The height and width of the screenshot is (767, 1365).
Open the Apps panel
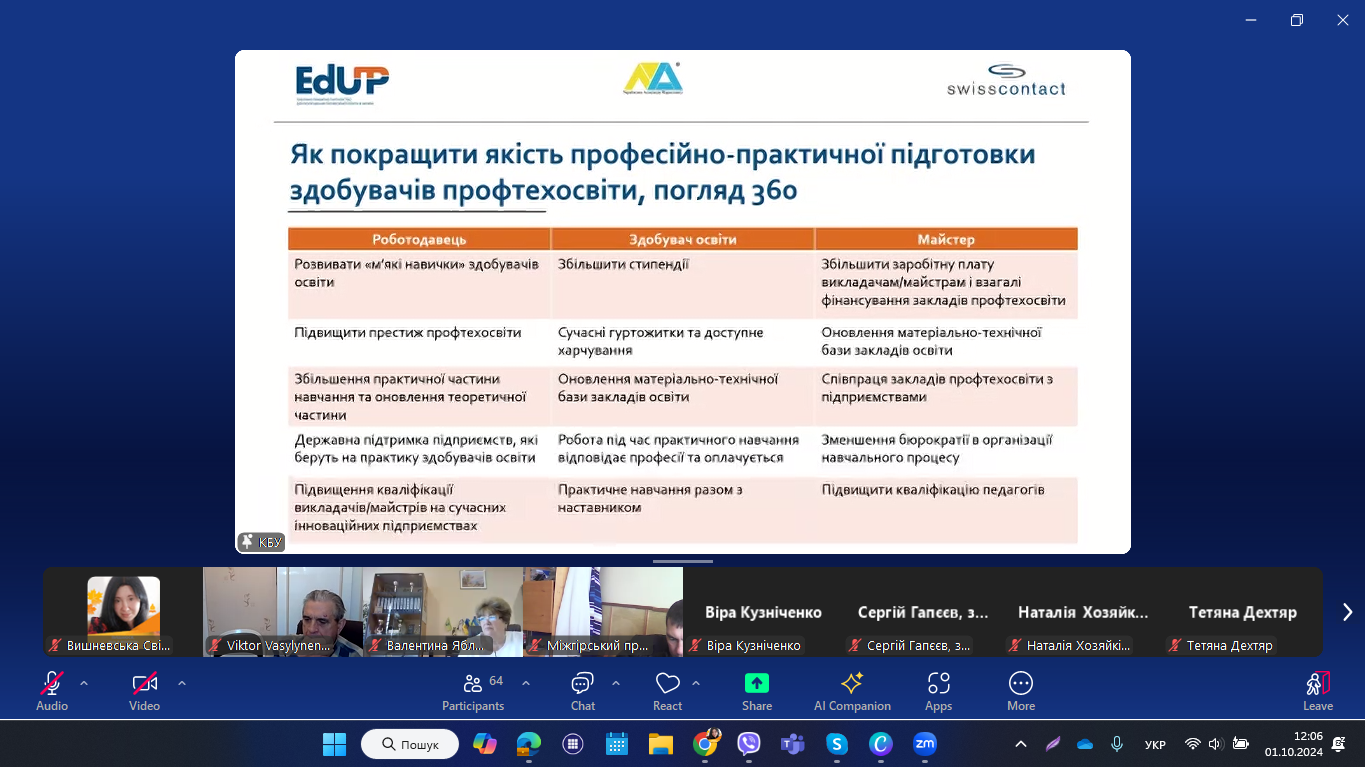pos(938,691)
